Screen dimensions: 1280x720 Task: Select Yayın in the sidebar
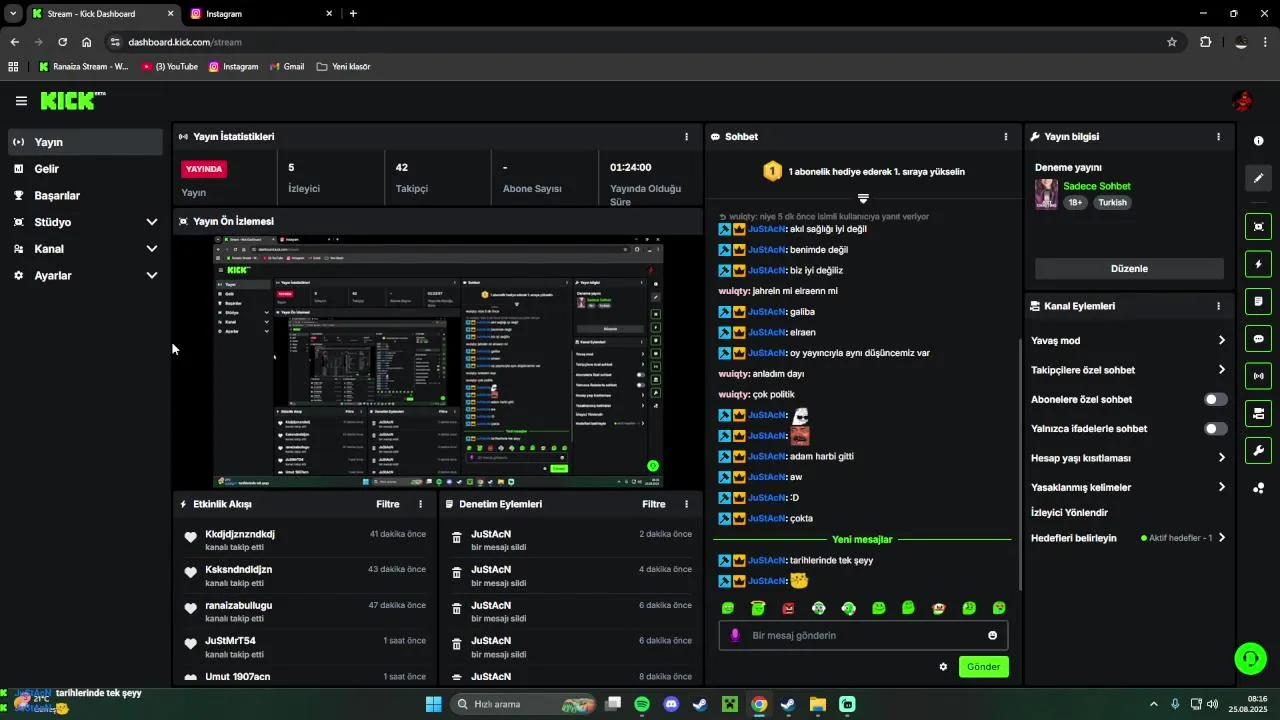tap(85, 142)
